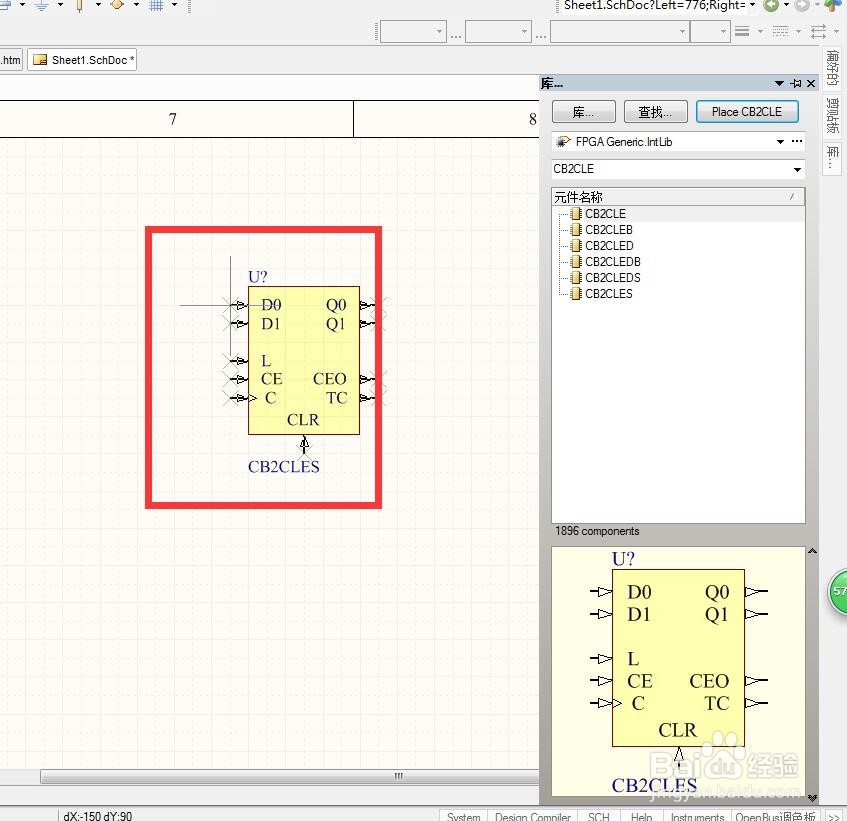The image size is (847, 821).
Task: Open the library panel options triangle menu
Action: click(779, 83)
